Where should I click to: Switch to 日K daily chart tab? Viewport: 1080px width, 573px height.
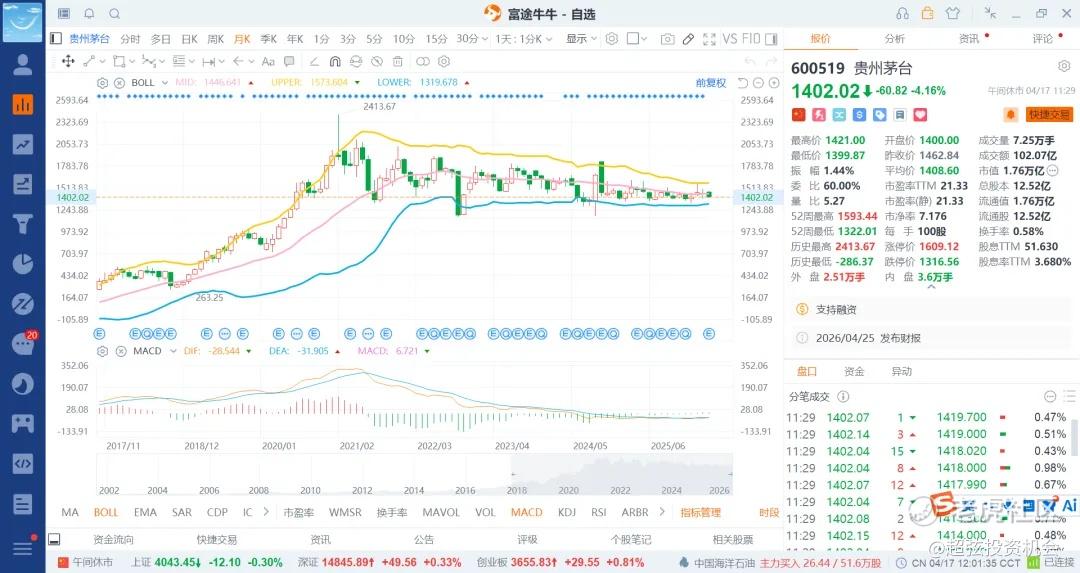coord(189,39)
